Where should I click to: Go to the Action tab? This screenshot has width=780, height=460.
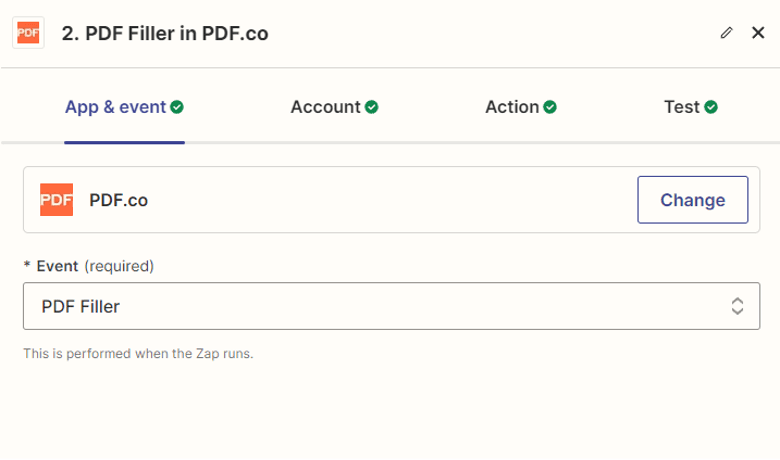click(512, 107)
